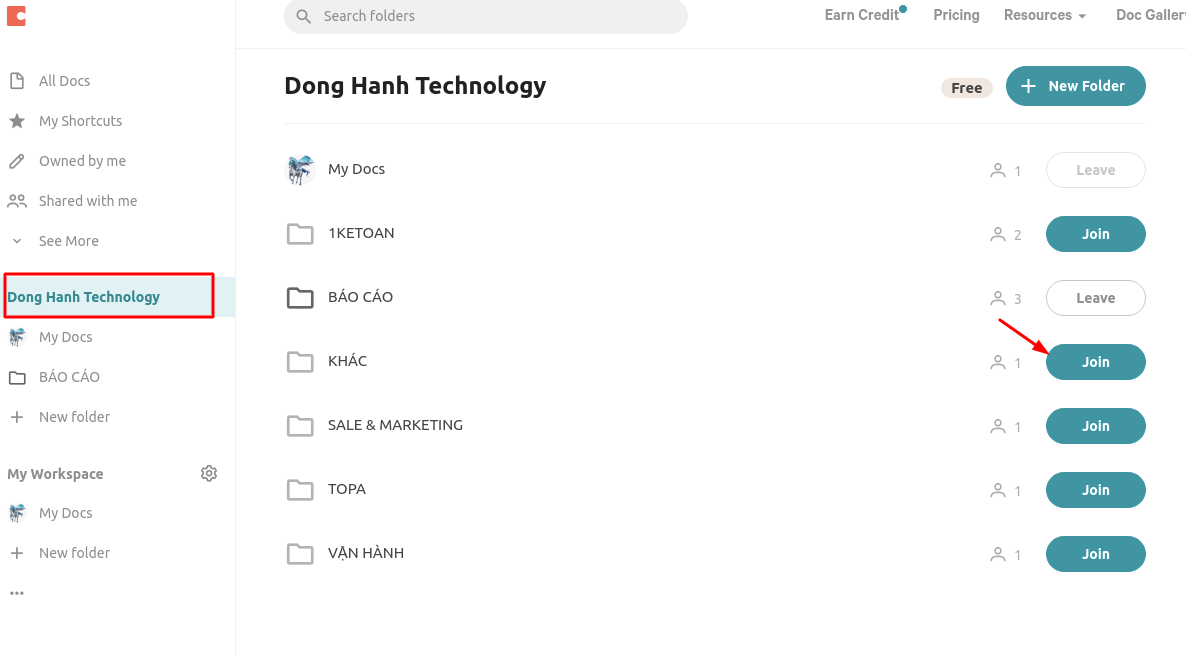View docs Shared with me
Screen dimensions: 1186x655
(x=88, y=200)
